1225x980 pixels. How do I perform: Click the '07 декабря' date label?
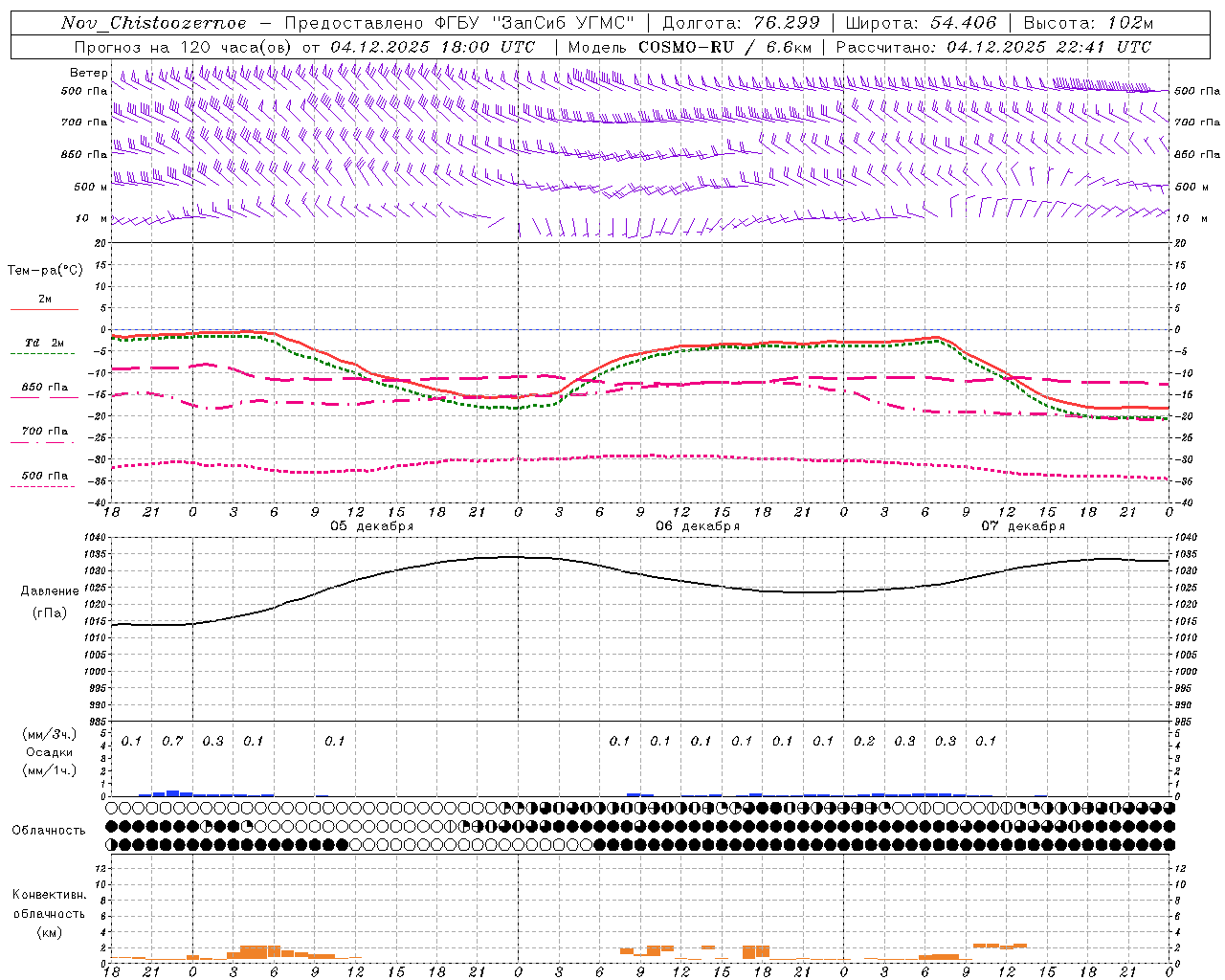click(x=1023, y=526)
